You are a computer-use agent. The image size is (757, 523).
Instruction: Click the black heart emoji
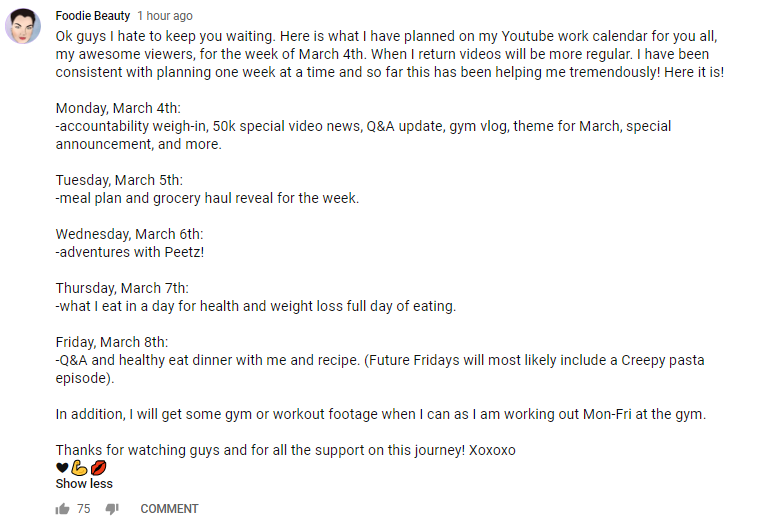(x=62, y=467)
